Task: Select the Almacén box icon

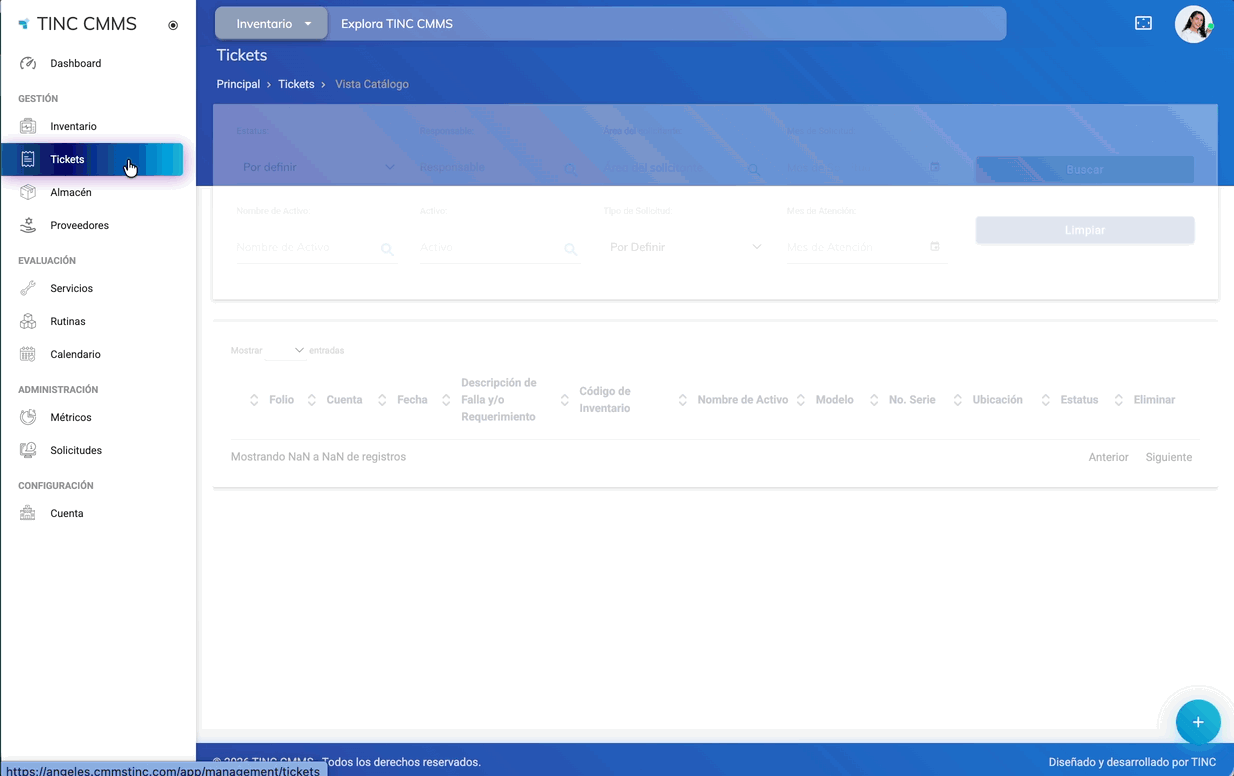Action: tap(28, 192)
